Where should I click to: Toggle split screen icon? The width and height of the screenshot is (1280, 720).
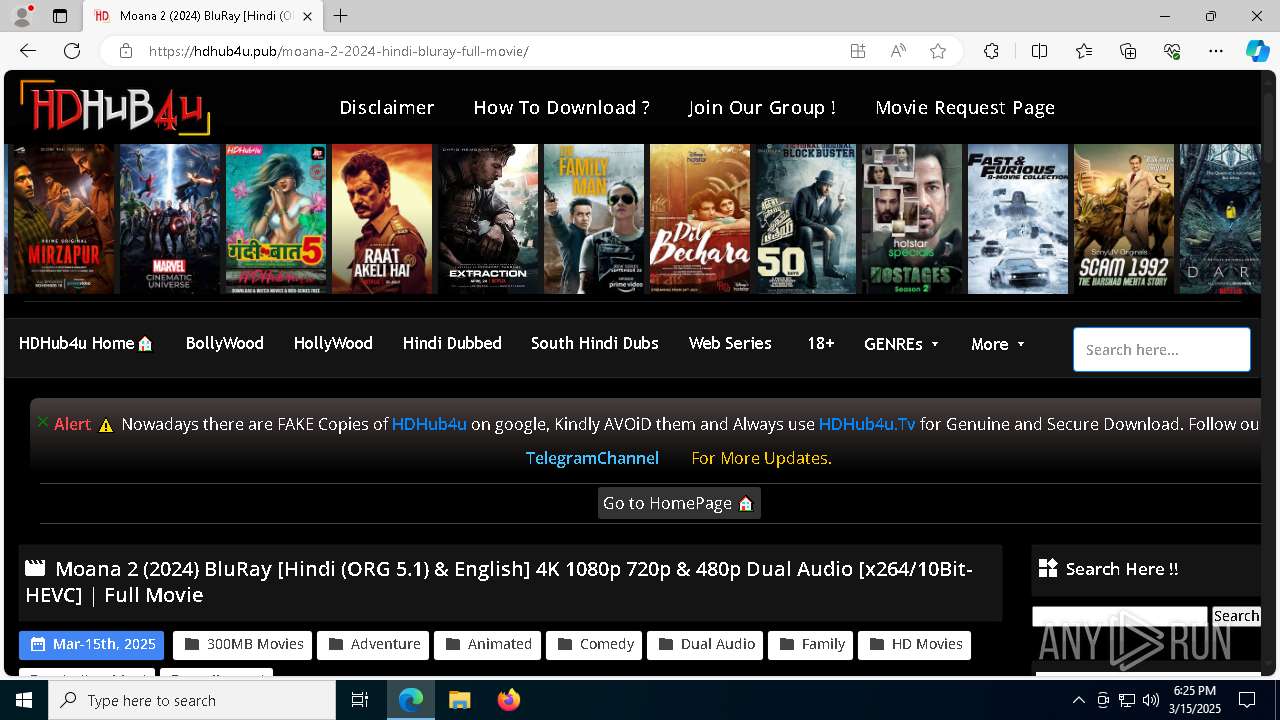pyautogui.click(x=1039, y=51)
